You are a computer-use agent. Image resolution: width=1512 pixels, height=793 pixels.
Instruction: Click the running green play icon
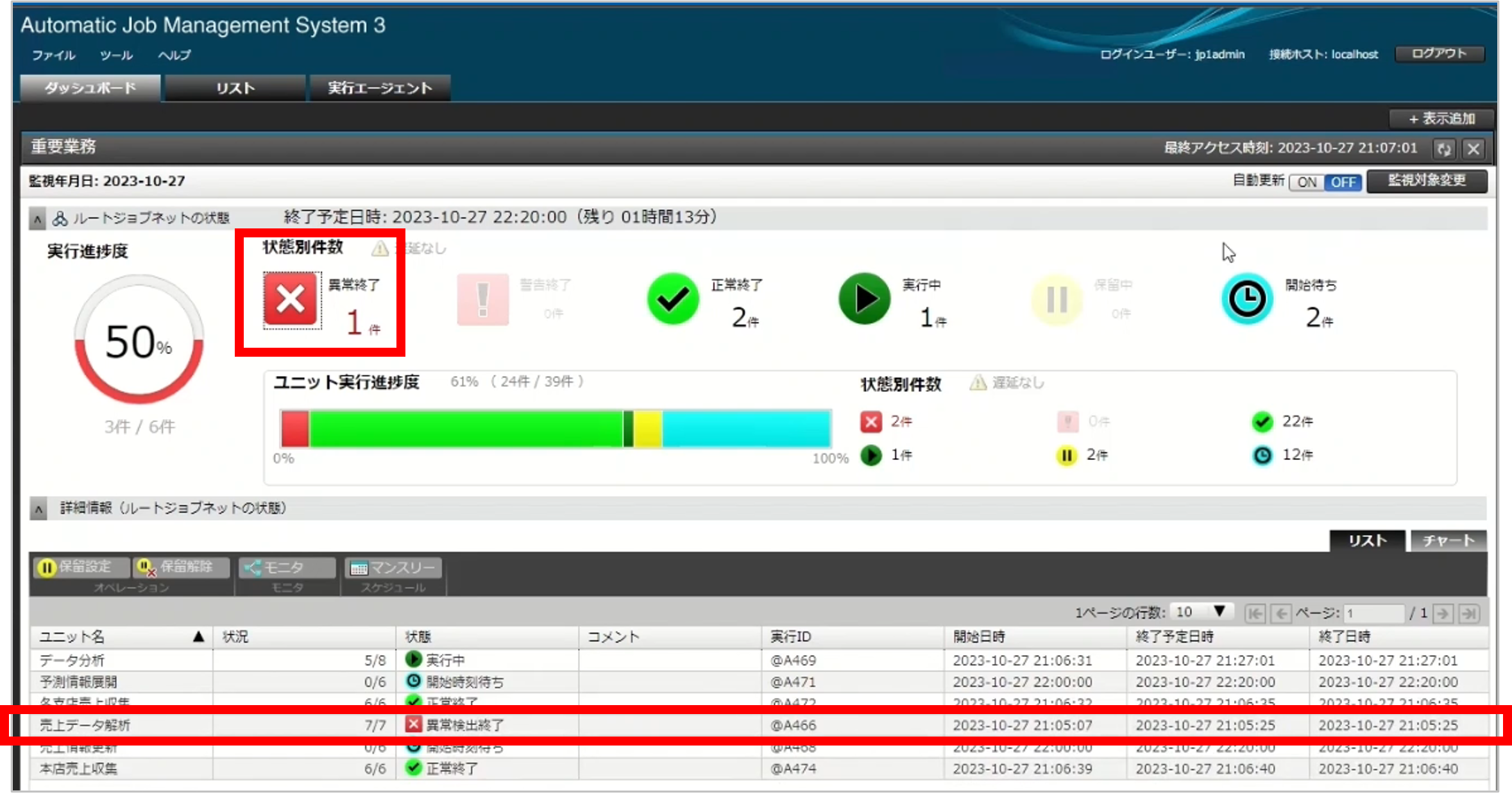point(865,299)
